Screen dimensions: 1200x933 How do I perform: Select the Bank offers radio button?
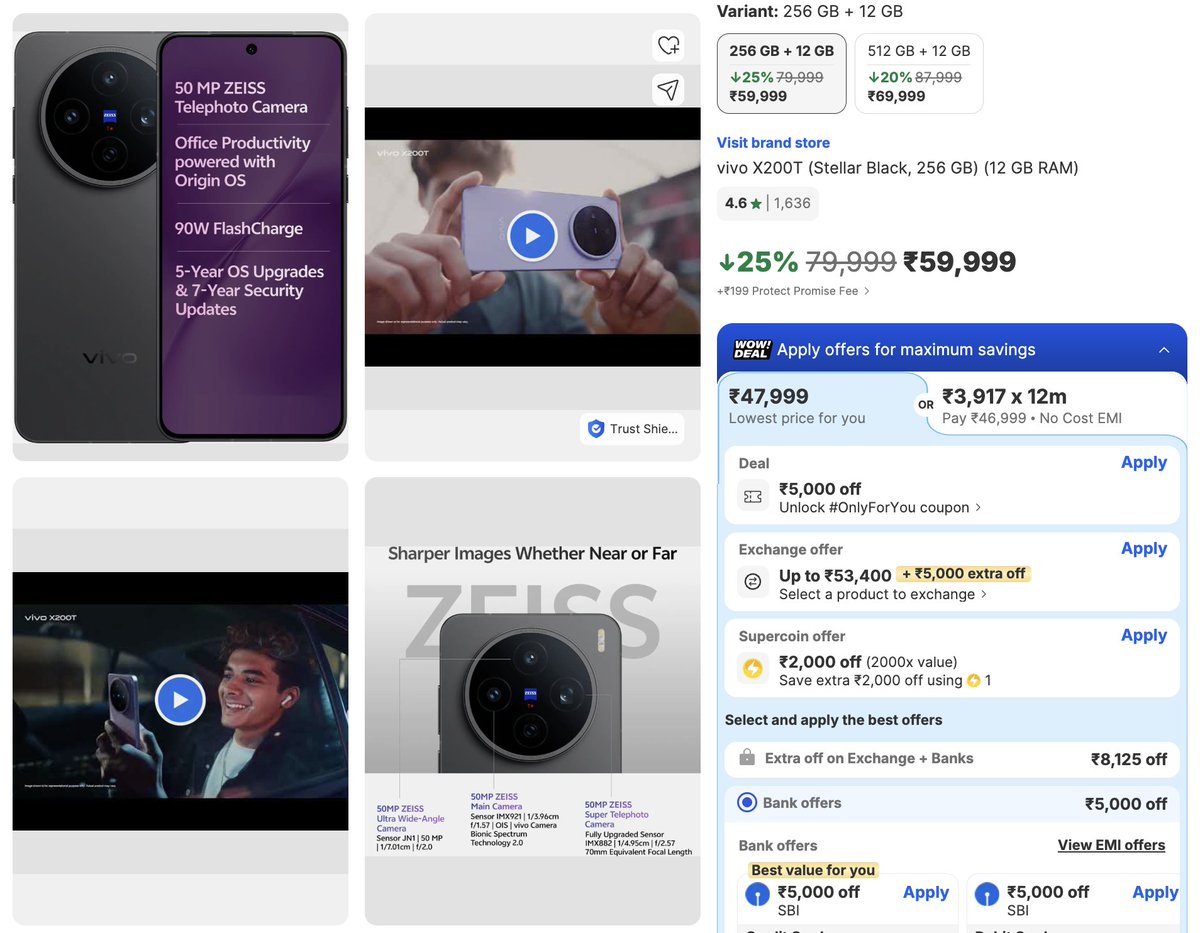pyautogui.click(x=747, y=802)
